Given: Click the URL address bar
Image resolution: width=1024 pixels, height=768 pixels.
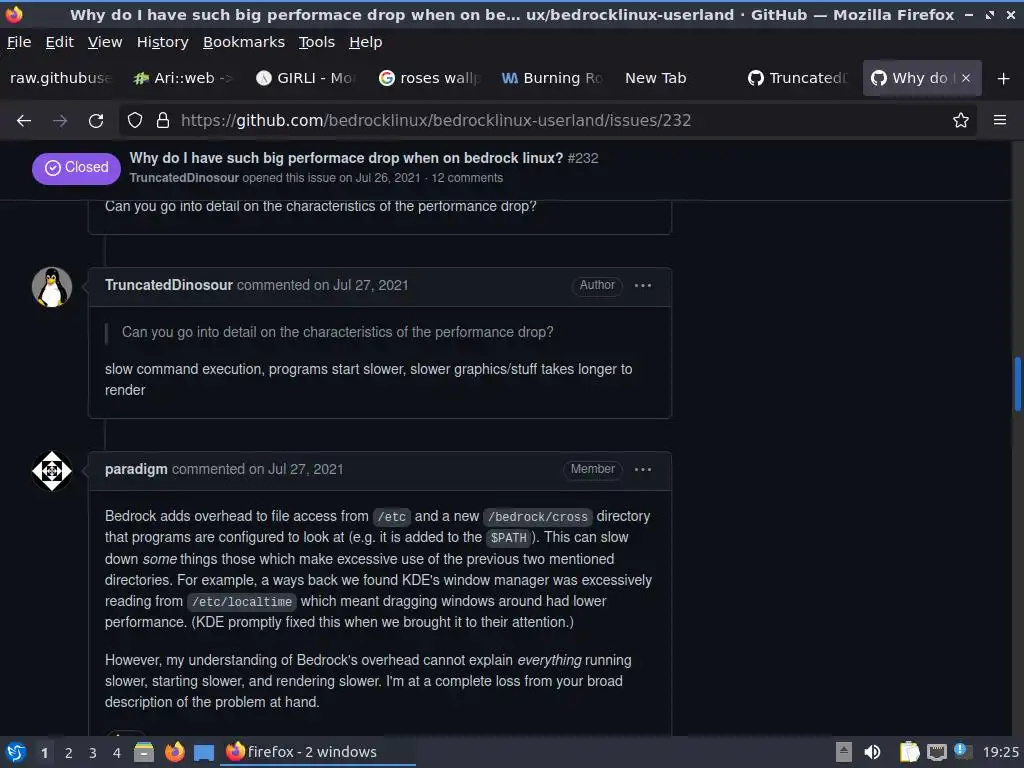Looking at the screenshot, I should tap(547, 120).
